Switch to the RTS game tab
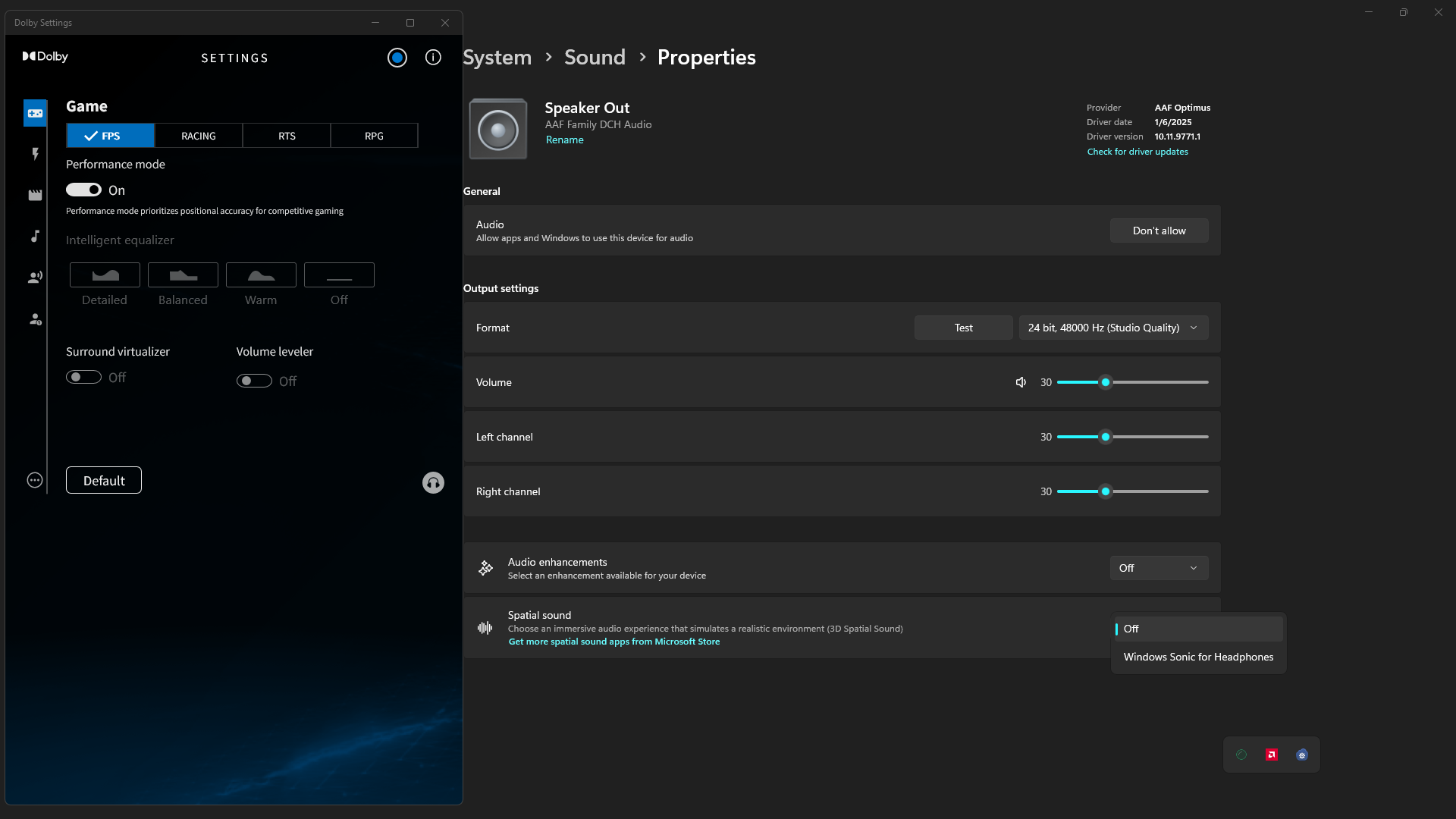The image size is (1456, 819). pyautogui.click(x=287, y=136)
